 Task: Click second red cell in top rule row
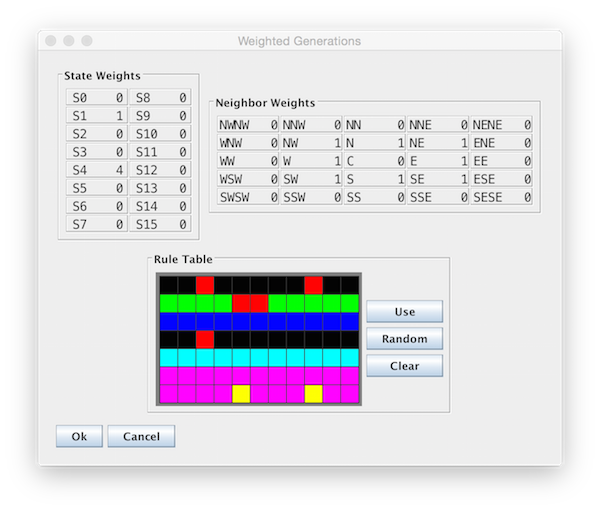click(313, 285)
